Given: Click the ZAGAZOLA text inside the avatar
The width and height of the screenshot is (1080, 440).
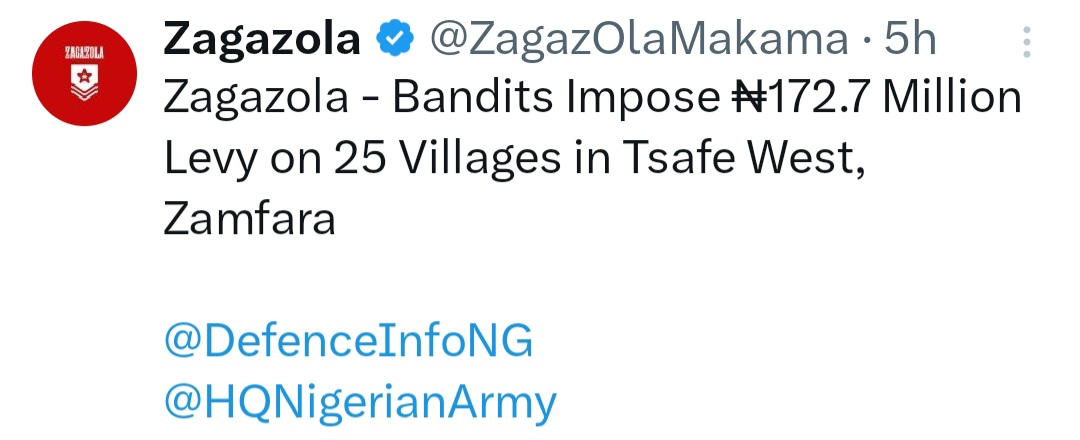Looking at the screenshot, I should pos(80,52).
